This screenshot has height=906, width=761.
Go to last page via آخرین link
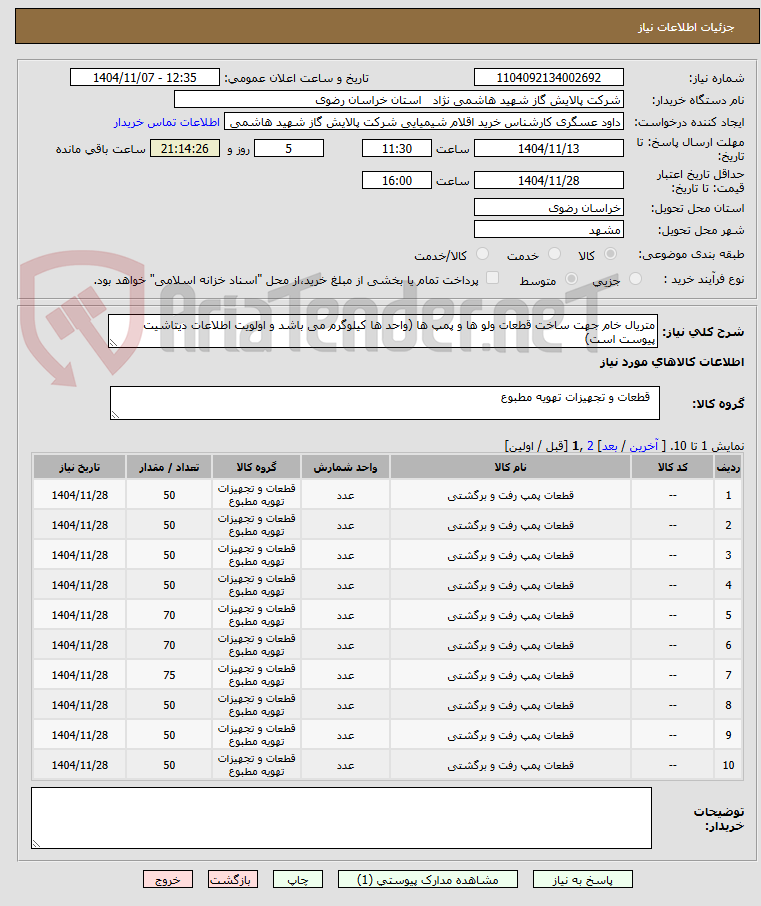(644, 446)
